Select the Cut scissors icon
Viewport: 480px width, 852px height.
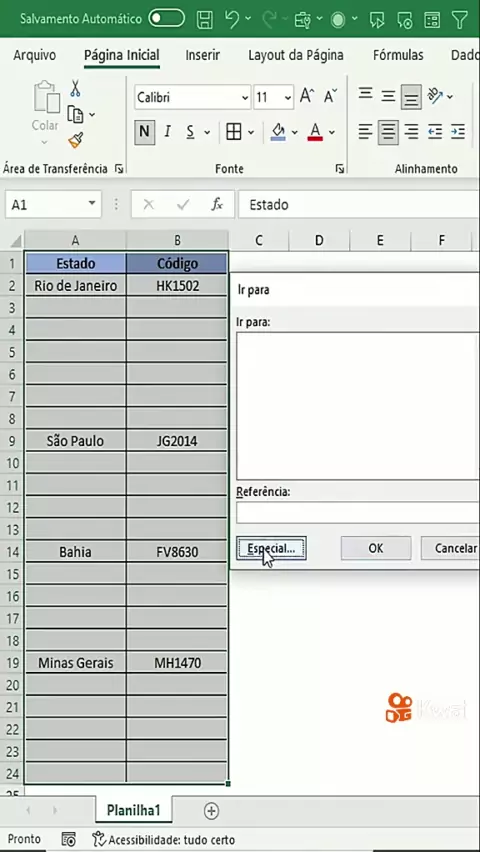click(x=76, y=87)
